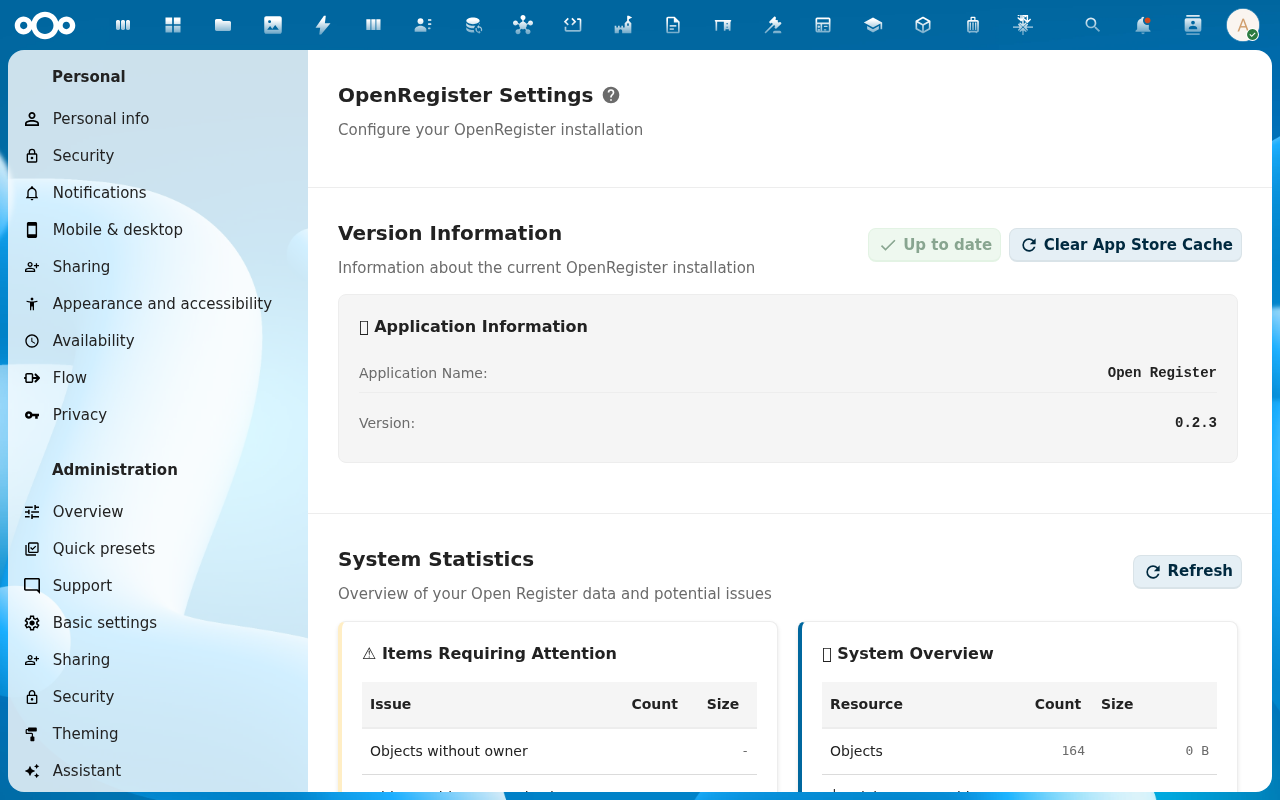Screen dimensions: 1280x800
Task: Open Personal Sharing settings
Action: coord(158,266)
